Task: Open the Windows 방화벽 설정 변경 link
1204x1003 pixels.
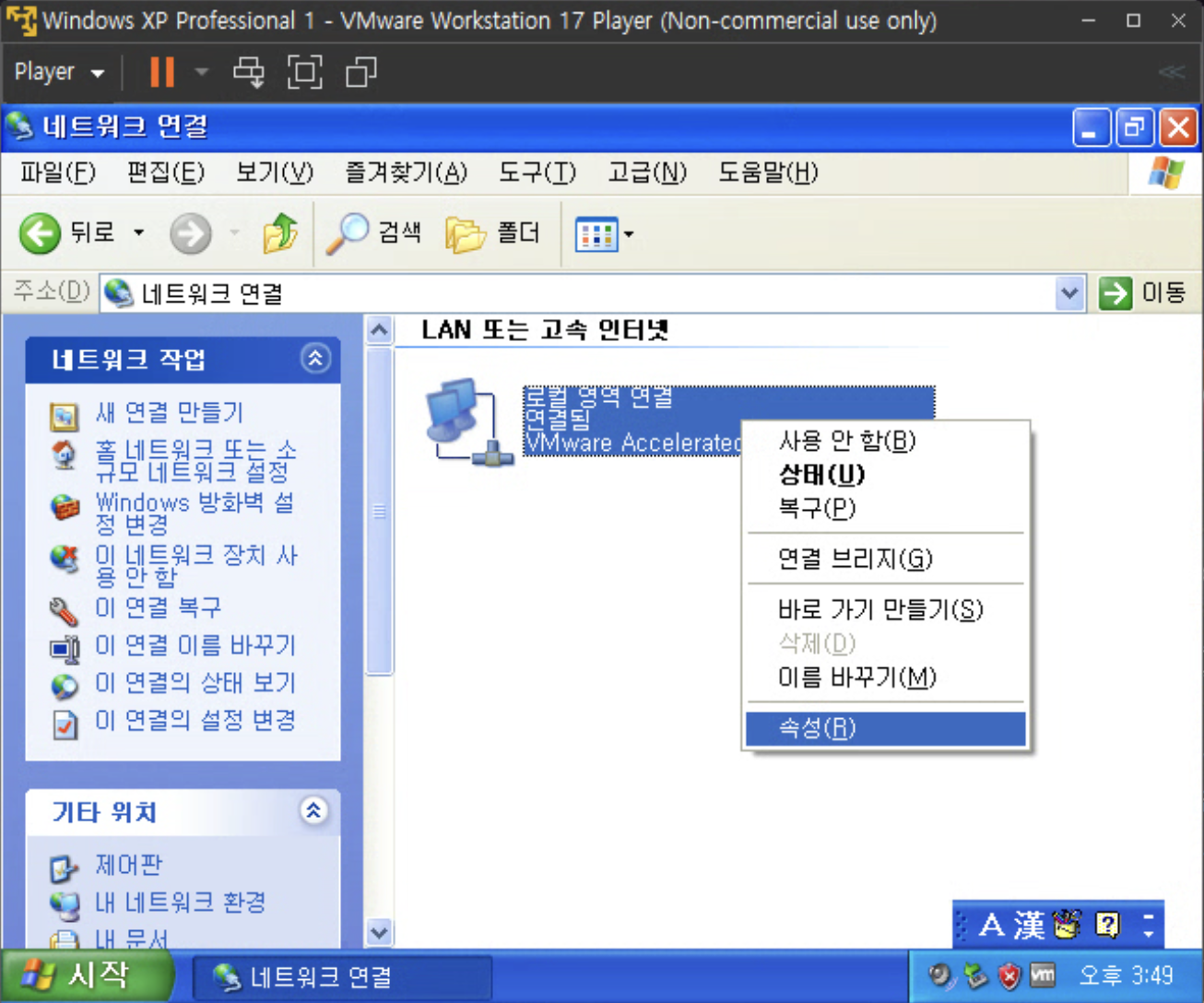Action: (x=195, y=513)
